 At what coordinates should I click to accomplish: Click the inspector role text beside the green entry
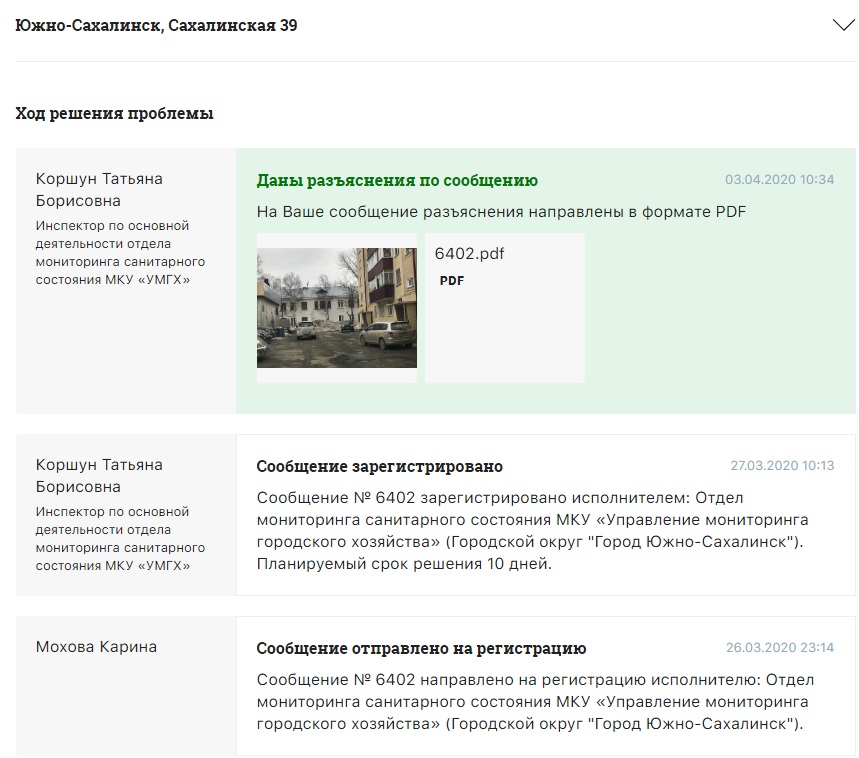pyautogui.click(x=120, y=252)
